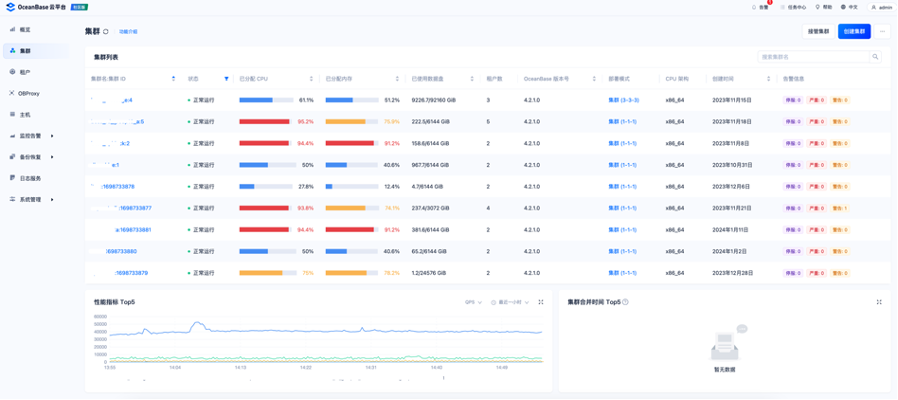Click the search magnifier icon

(875, 57)
